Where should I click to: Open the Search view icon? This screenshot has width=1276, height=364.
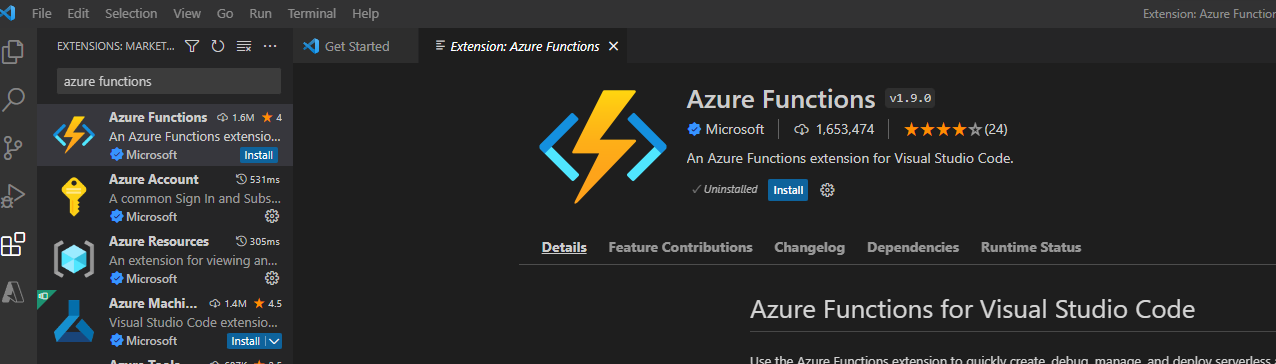point(14,100)
